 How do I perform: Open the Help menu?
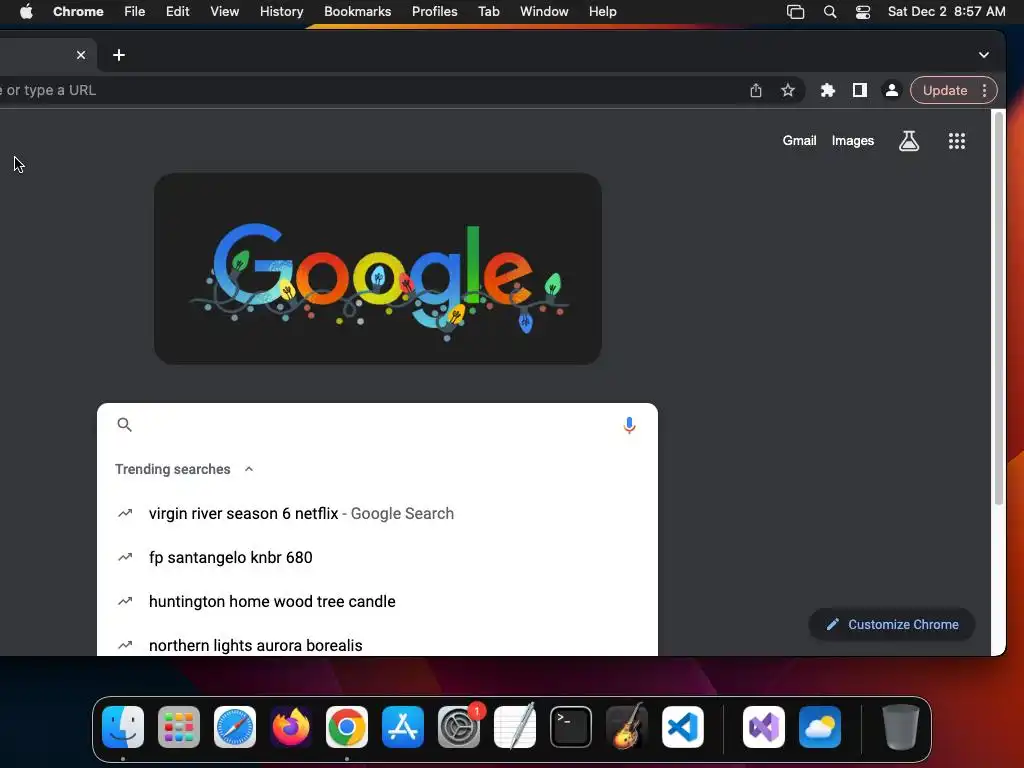tap(602, 12)
